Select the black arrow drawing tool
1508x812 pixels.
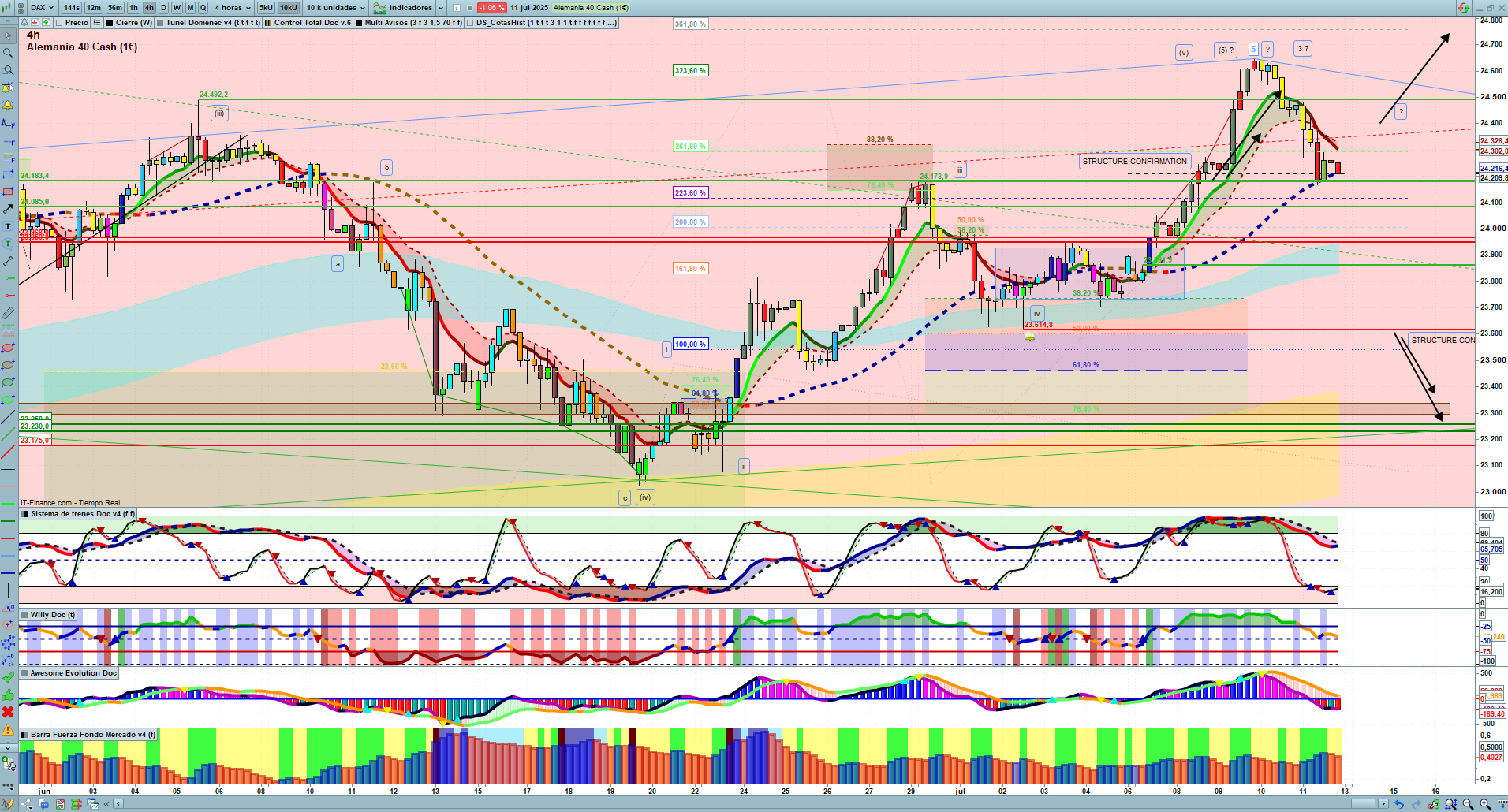point(8,209)
